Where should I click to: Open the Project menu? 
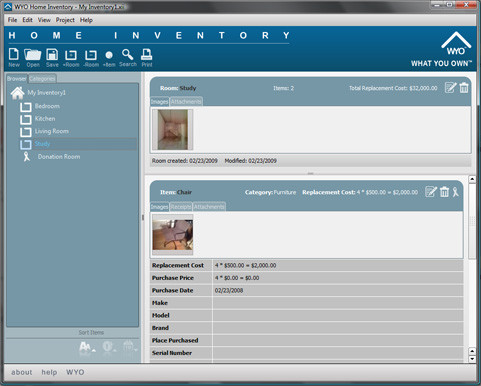65,20
